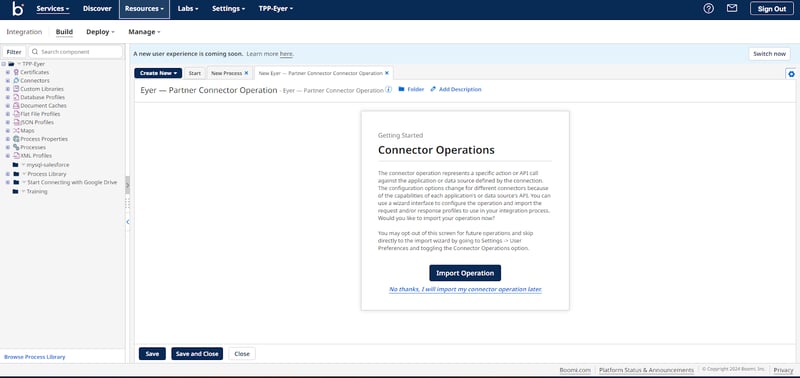
Task: Open the Deploy menu
Action: [100, 32]
